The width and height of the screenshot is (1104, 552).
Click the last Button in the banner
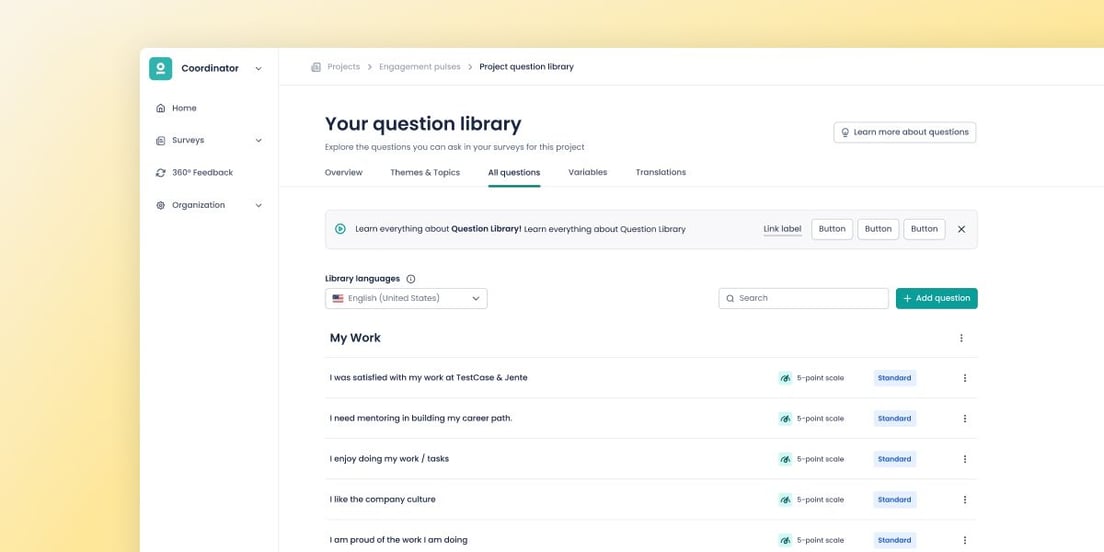point(924,229)
